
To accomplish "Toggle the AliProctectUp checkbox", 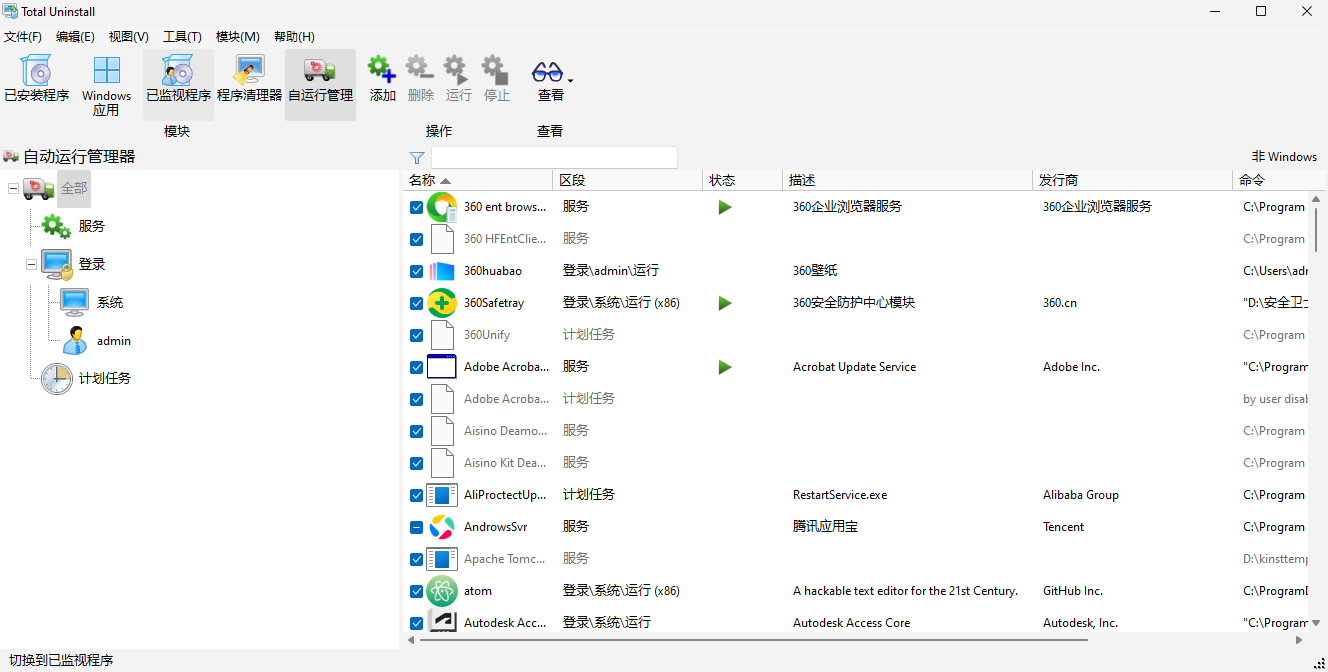I will 416,495.
